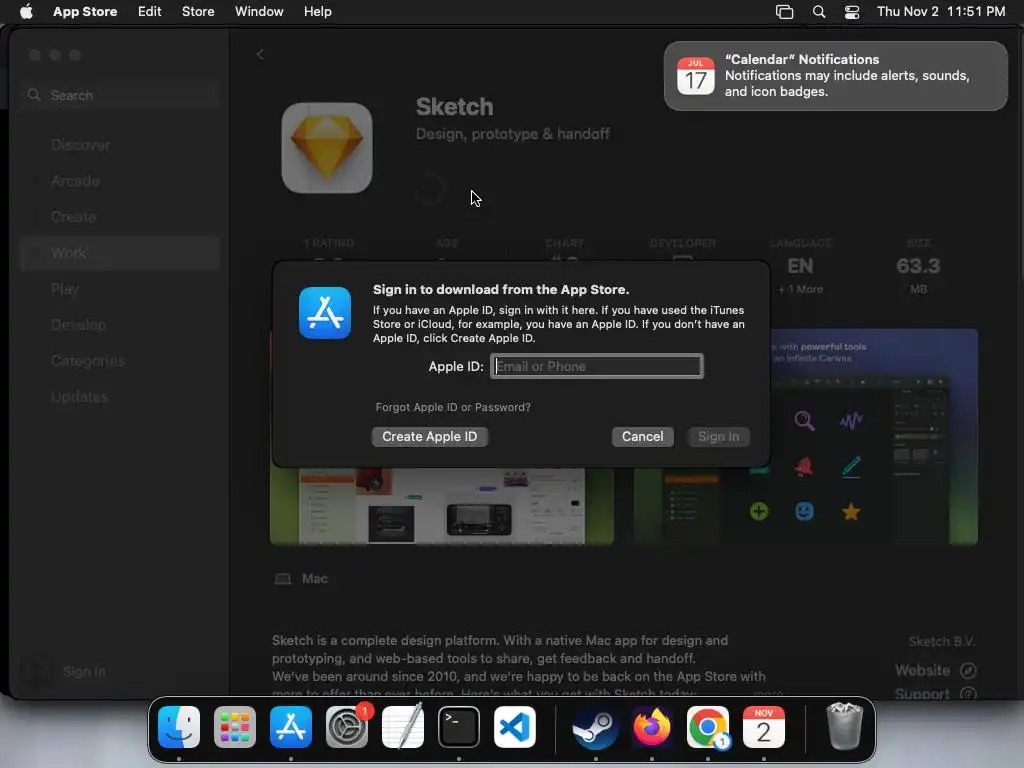1024x768 pixels.
Task: Click the EN language value
Action: coord(800,266)
